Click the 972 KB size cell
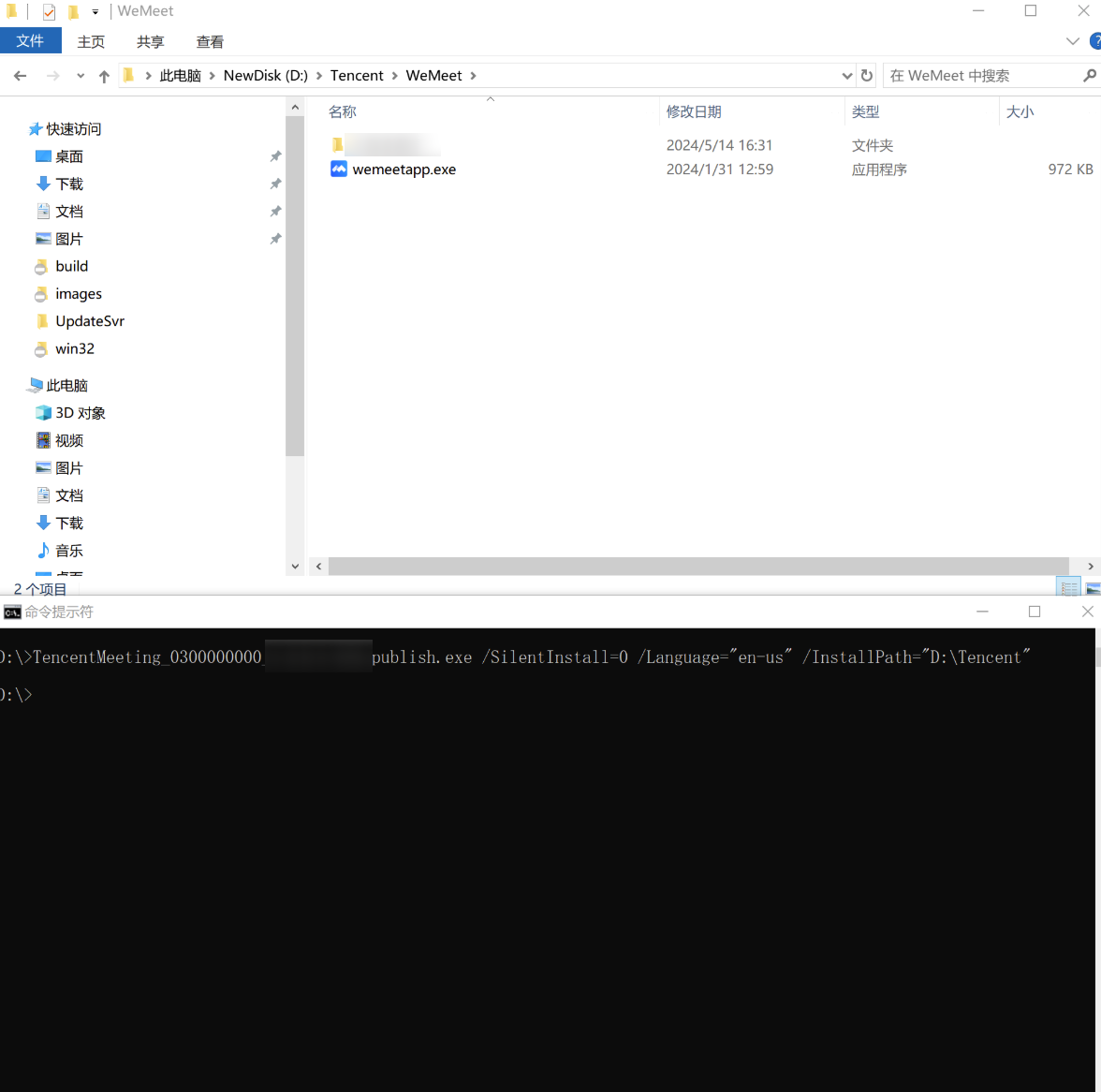This screenshot has width=1101, height=1092. tap(1070, 170)
